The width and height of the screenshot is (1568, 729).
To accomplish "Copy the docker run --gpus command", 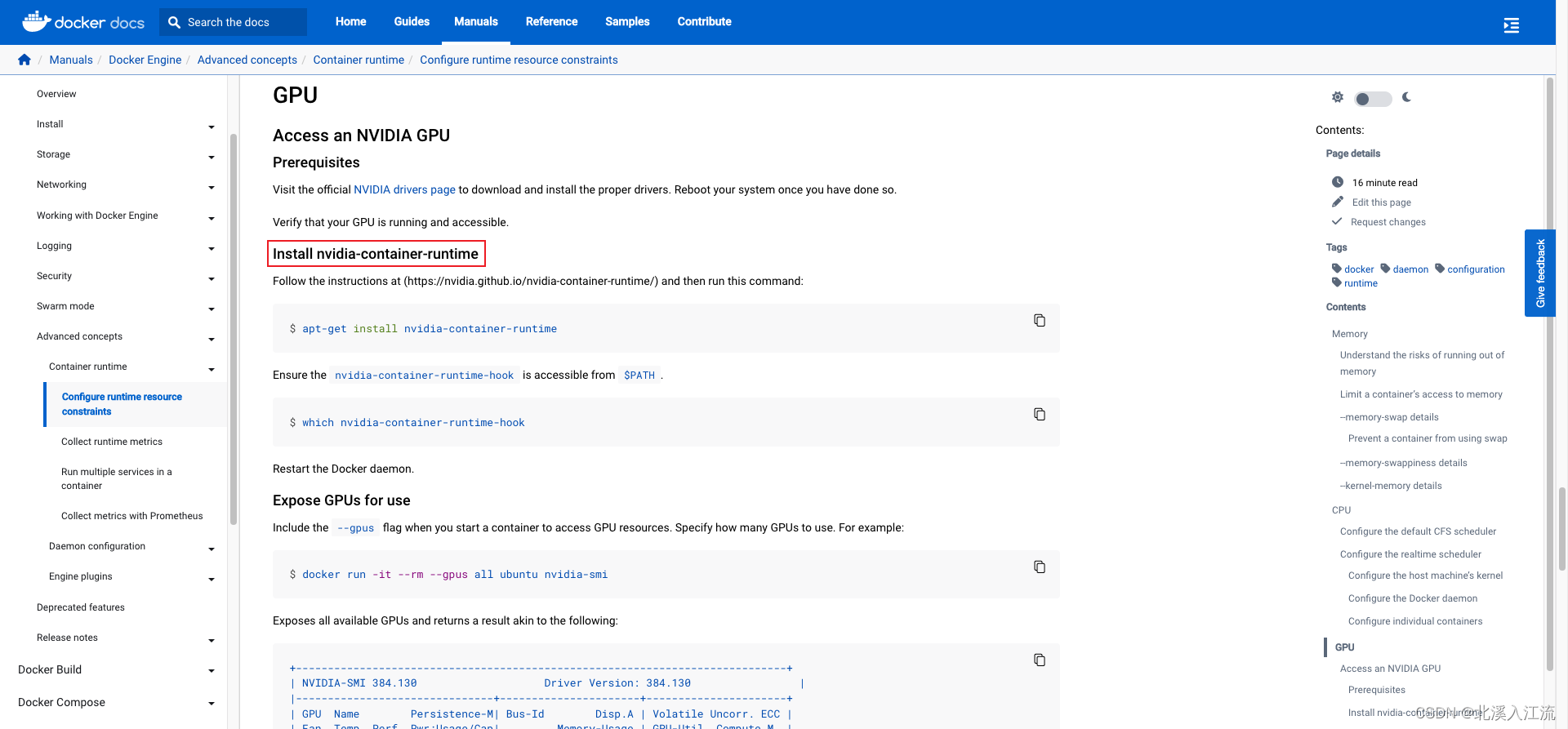I will (1040, 567).
